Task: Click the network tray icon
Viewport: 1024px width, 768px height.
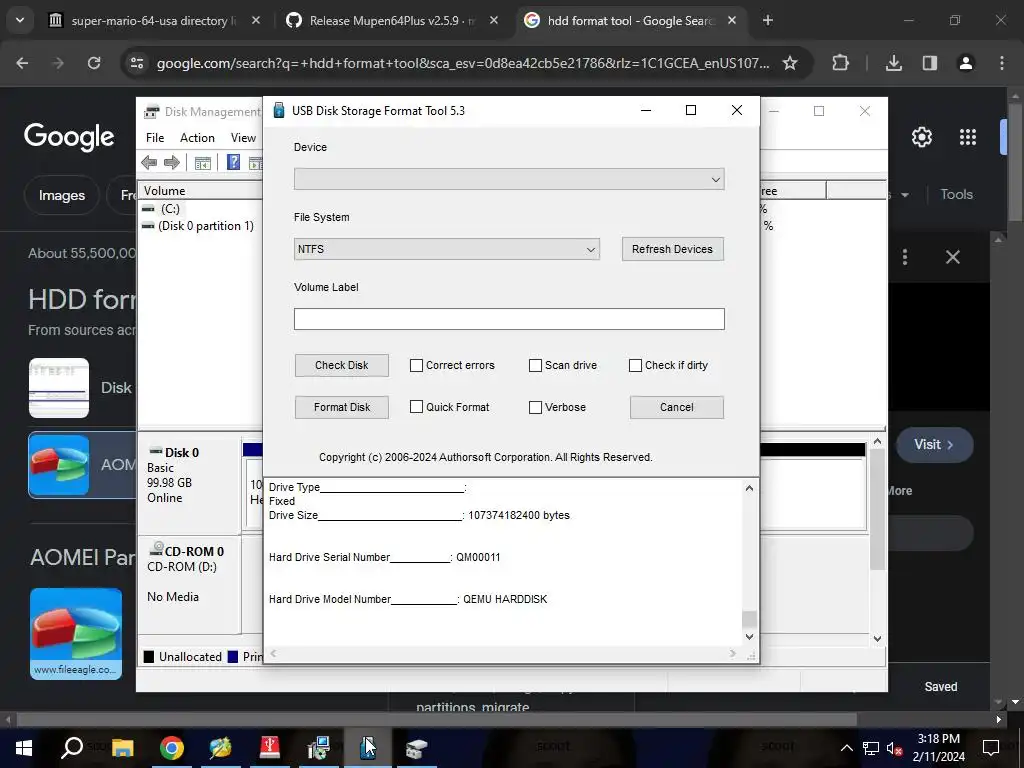Action: [871, 748]
